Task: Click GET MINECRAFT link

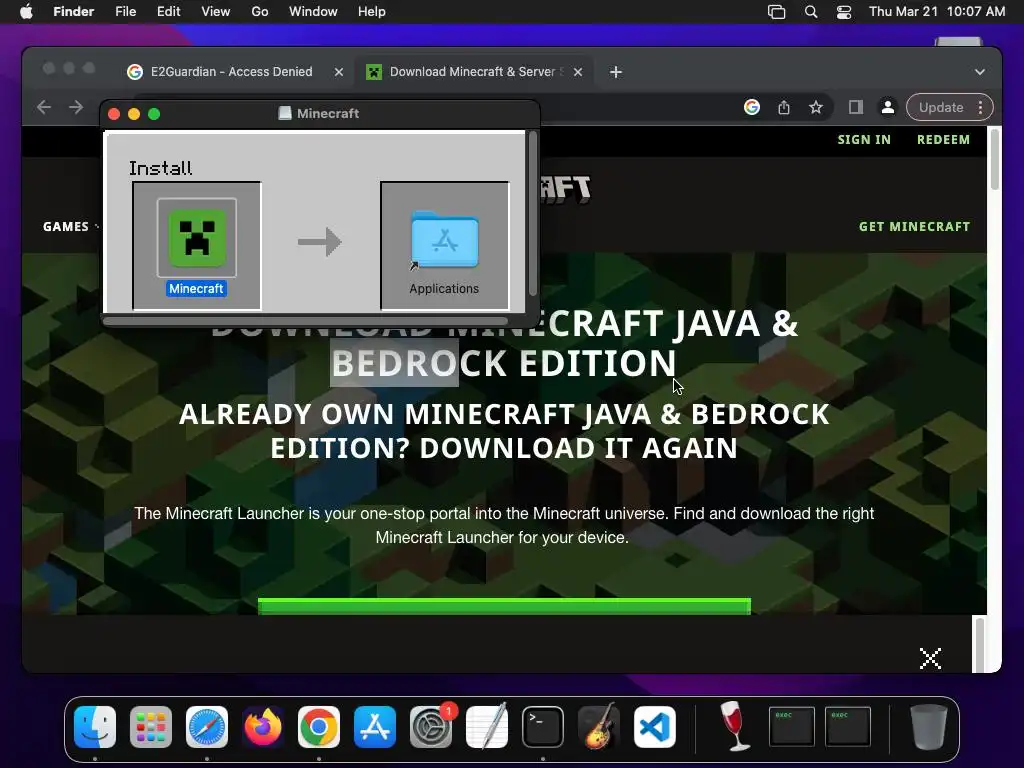Action: [x=914, y=227]
